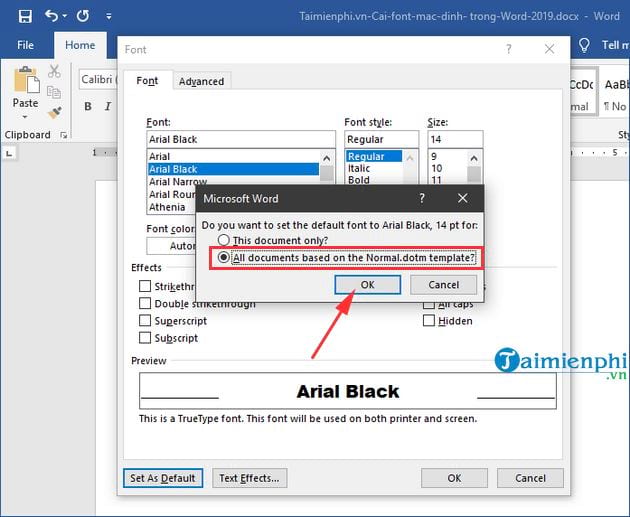Click the Tell me search box text
This screenshot has width=630, height=517.
pos(616,45)
